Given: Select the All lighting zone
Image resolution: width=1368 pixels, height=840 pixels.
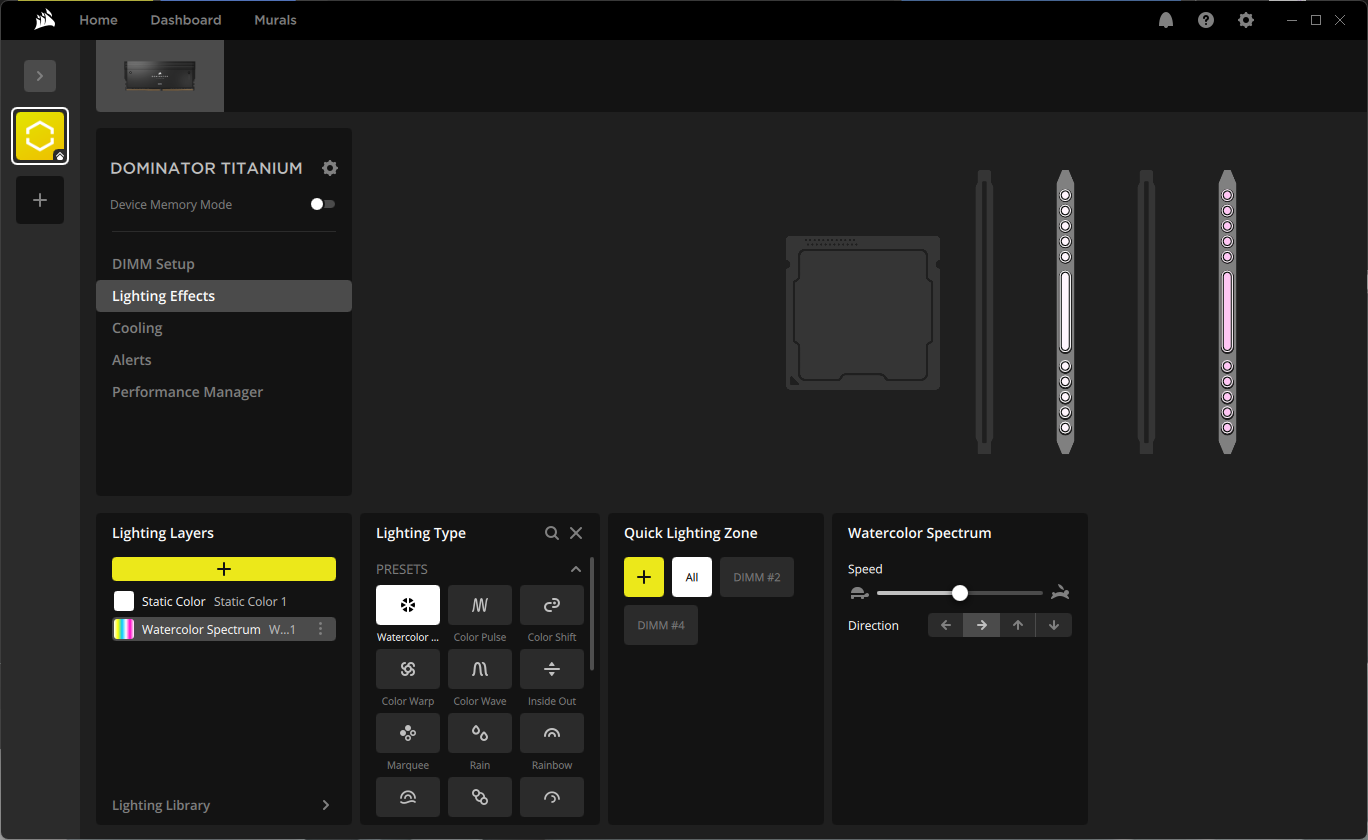Looking at the screenshot, I should (x=692, y=577).
